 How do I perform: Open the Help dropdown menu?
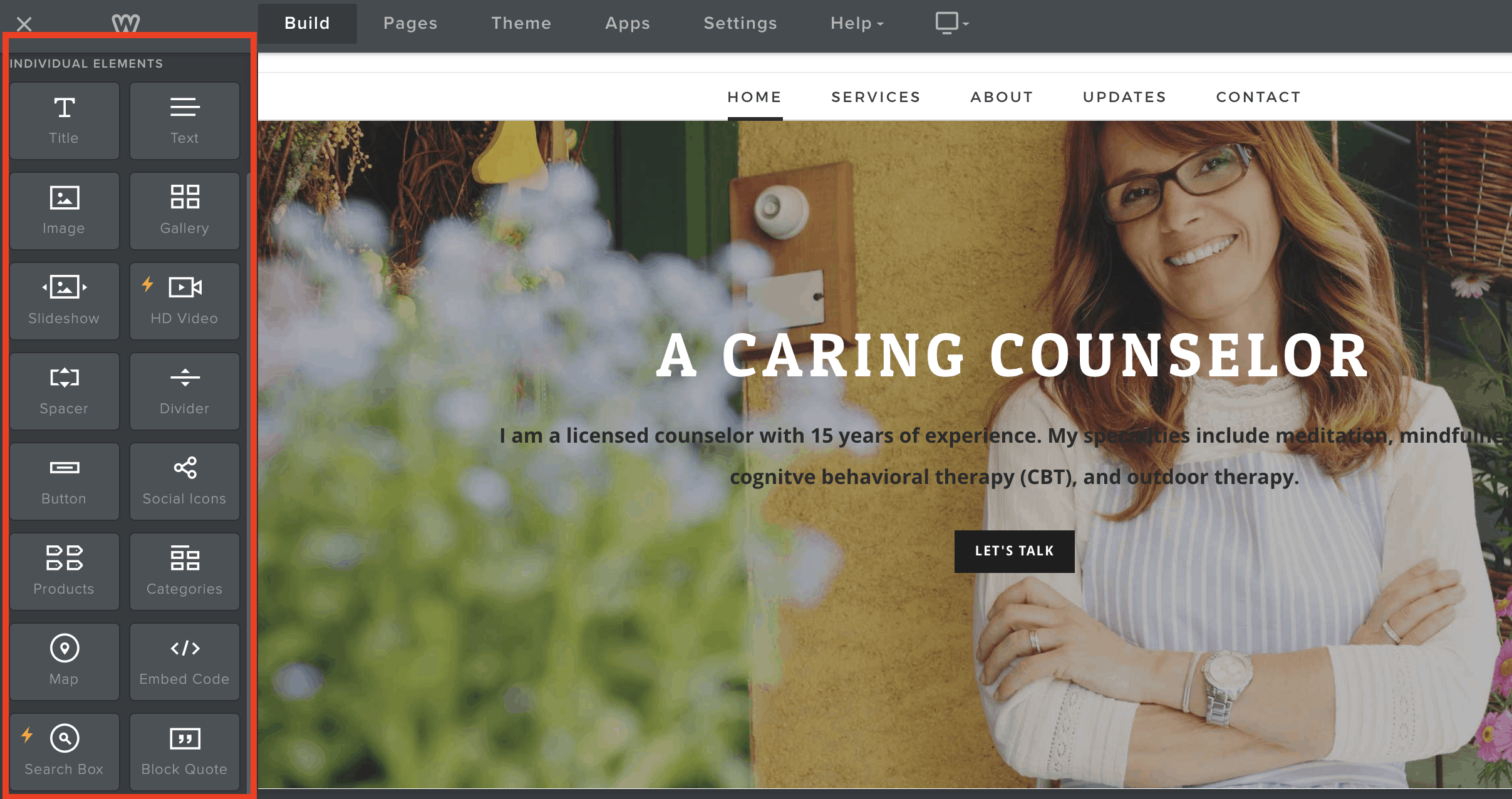[x=856, y=23]
